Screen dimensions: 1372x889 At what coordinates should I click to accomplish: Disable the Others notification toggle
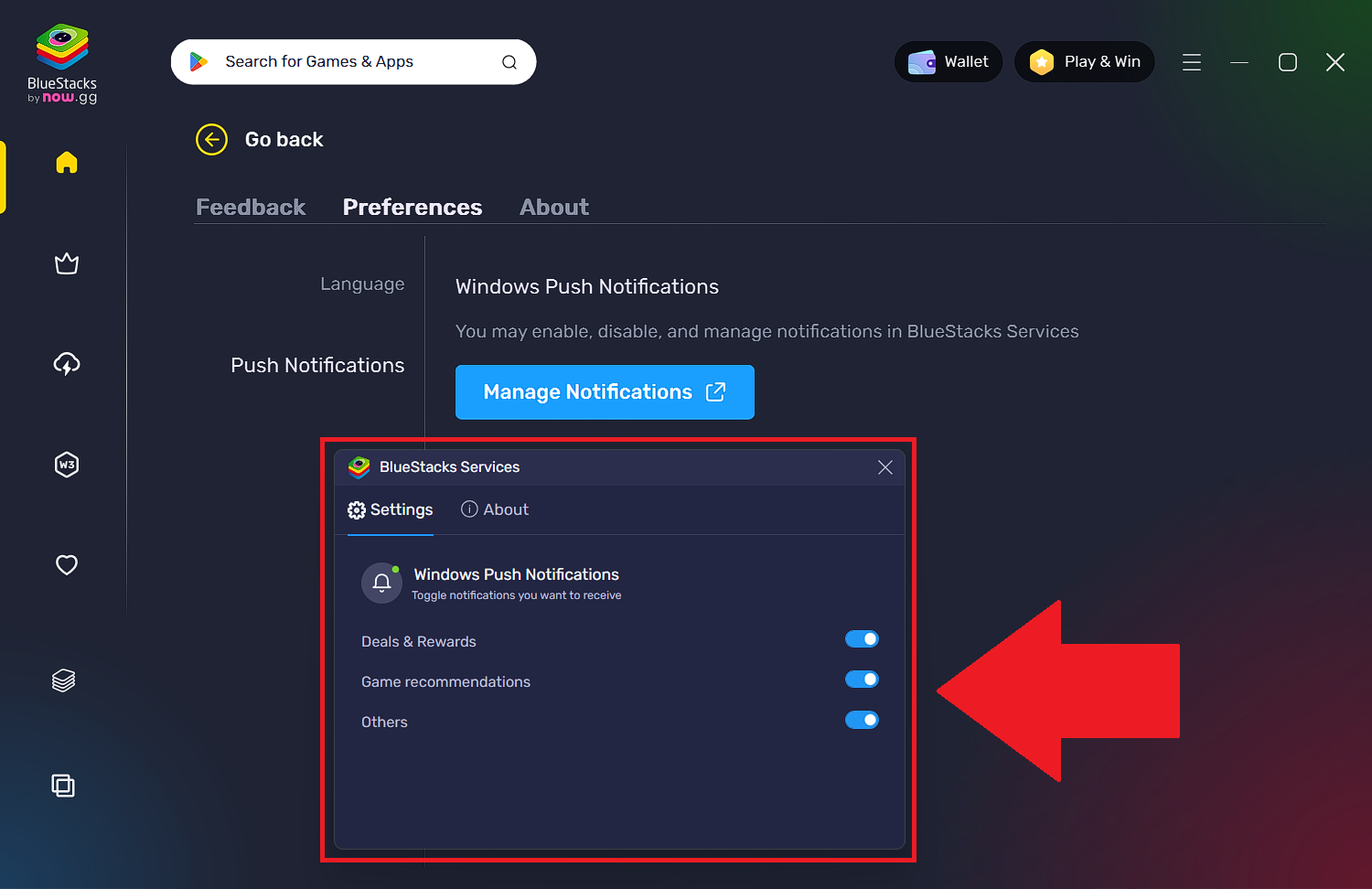coord(862,720)
